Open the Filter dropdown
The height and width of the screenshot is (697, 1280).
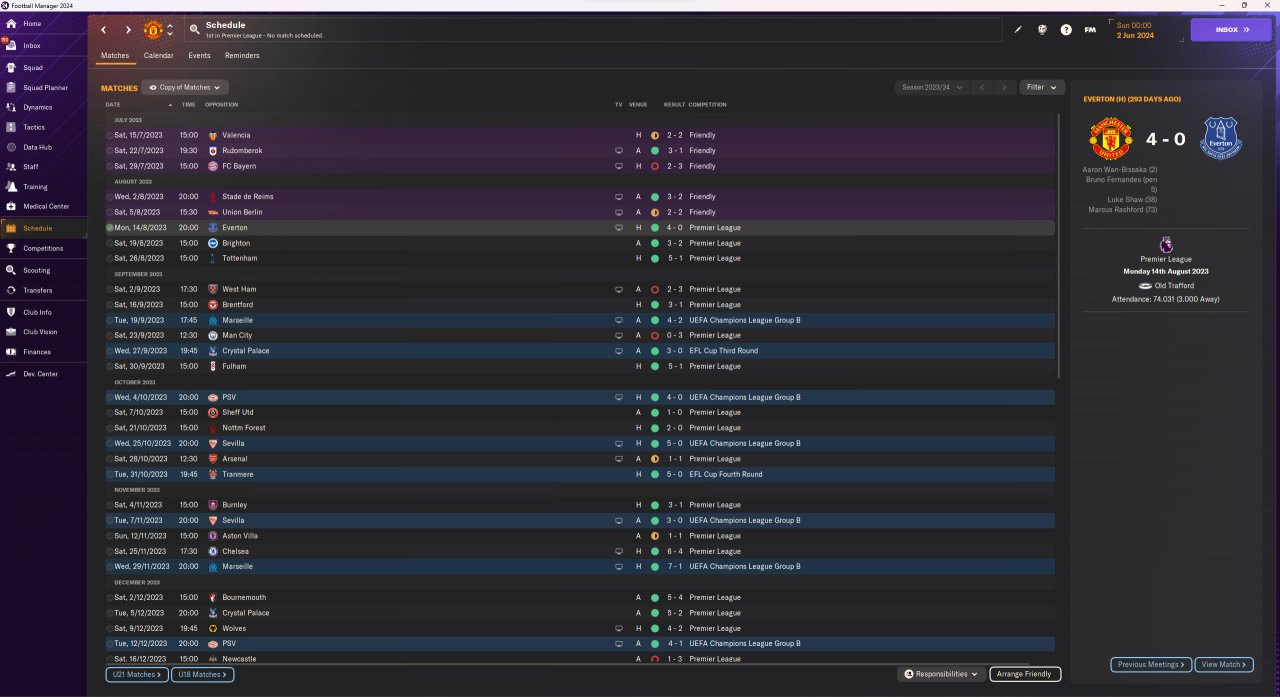pyautogui.click(x=1042, y=88)
